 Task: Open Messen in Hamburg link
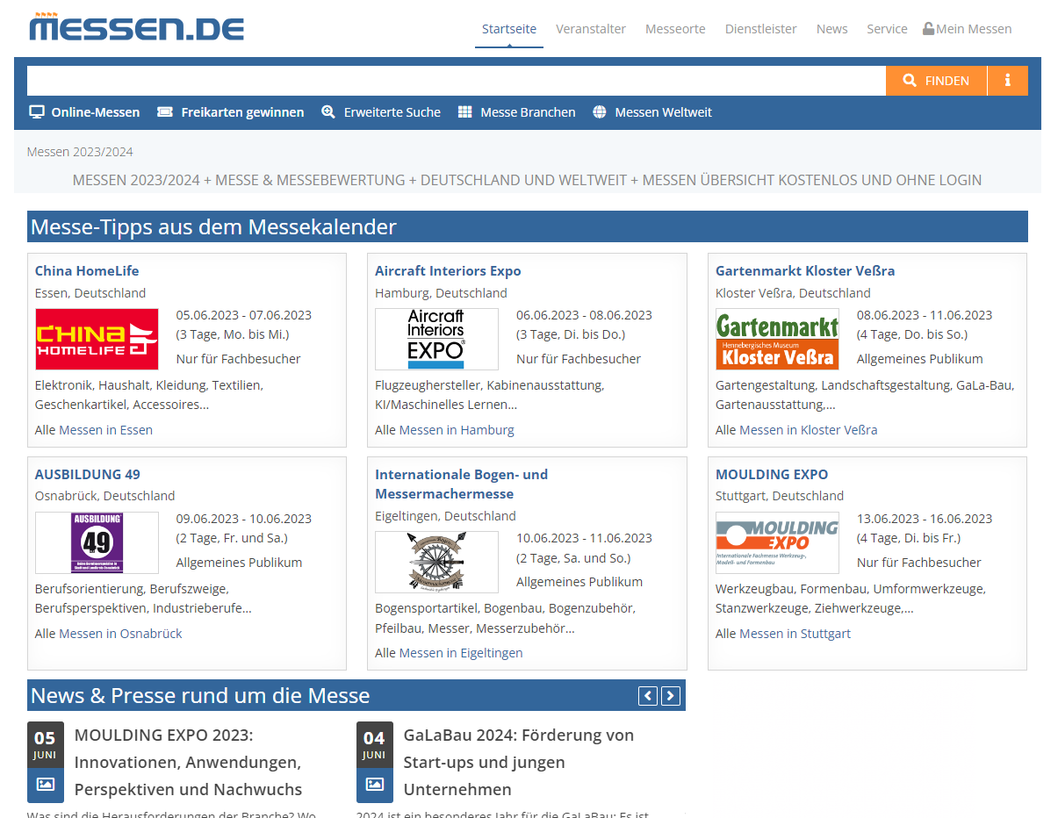[457, 430]
